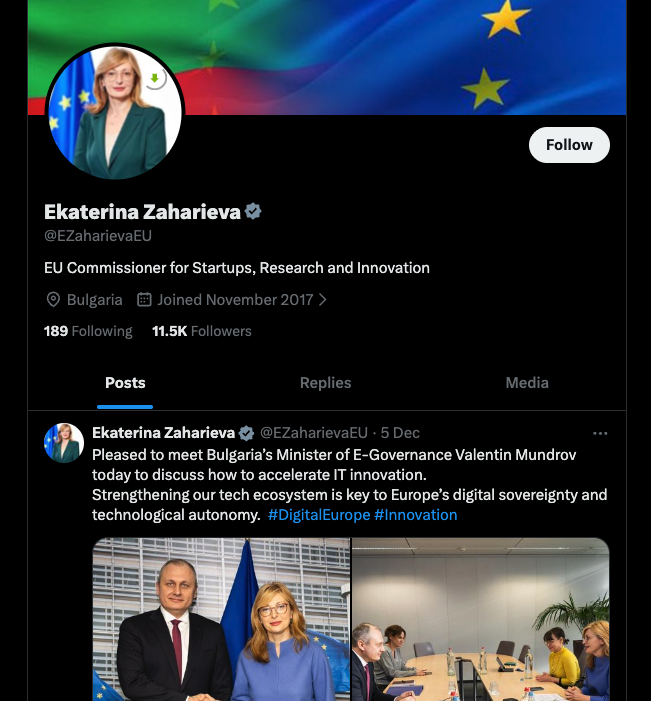Open the small avatar beside the post
Viewport: 651px width, 701px height.
(64, 443)
